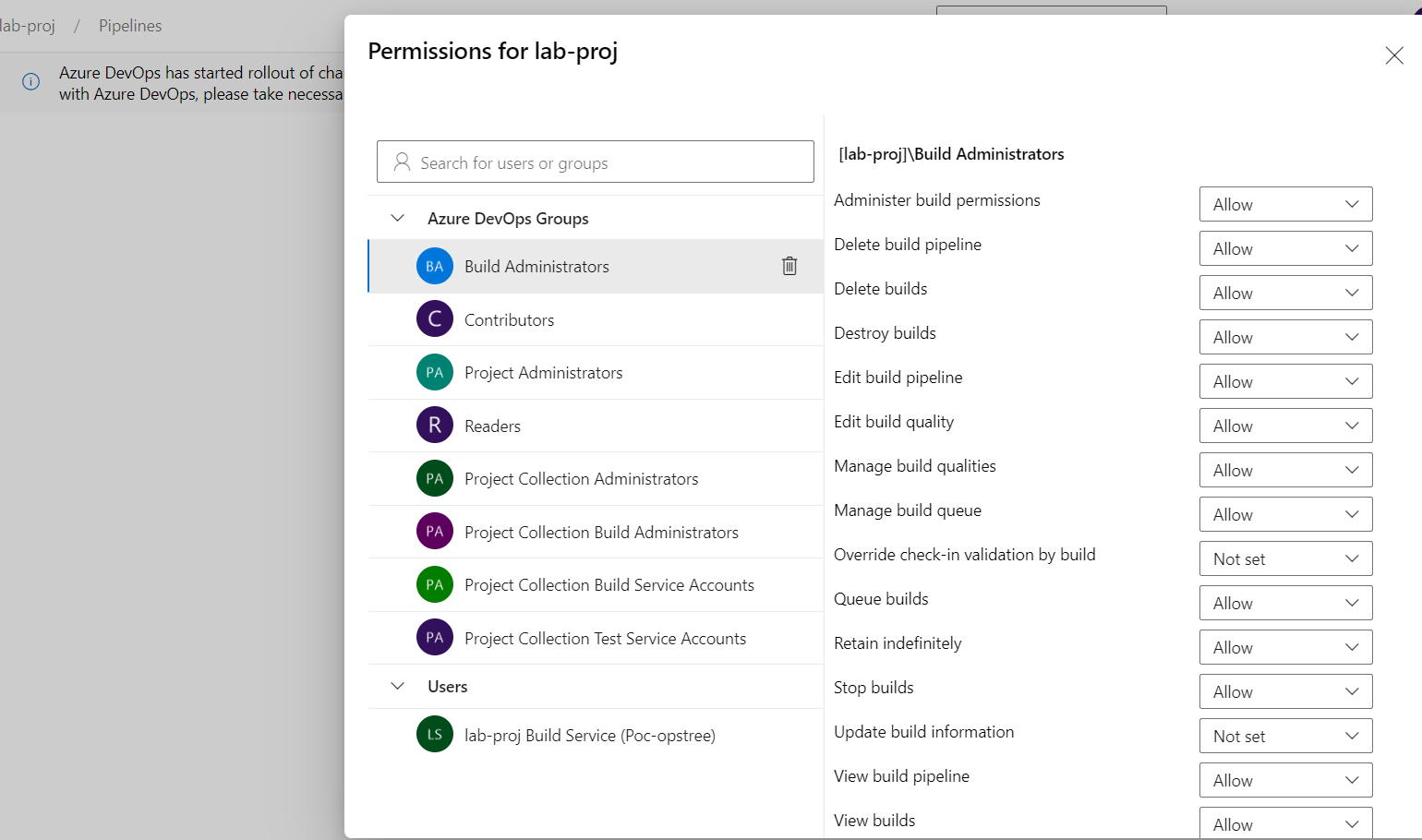Open Administer build permissions dropdown
The width and height of the screenshot is (1422, 840).
[x=1285, y=204]
